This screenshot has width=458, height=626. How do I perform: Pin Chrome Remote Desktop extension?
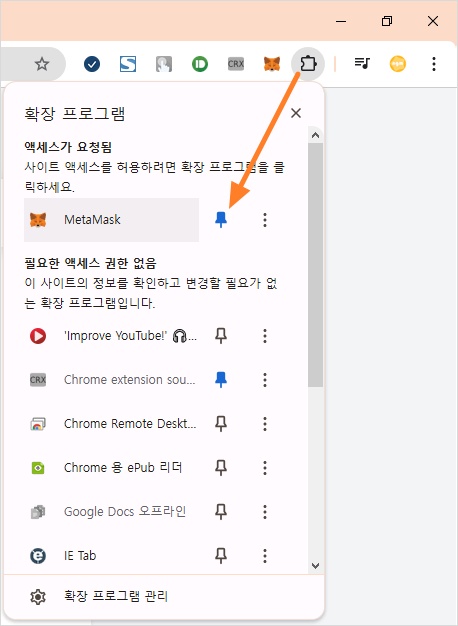(x=221, y=424)
